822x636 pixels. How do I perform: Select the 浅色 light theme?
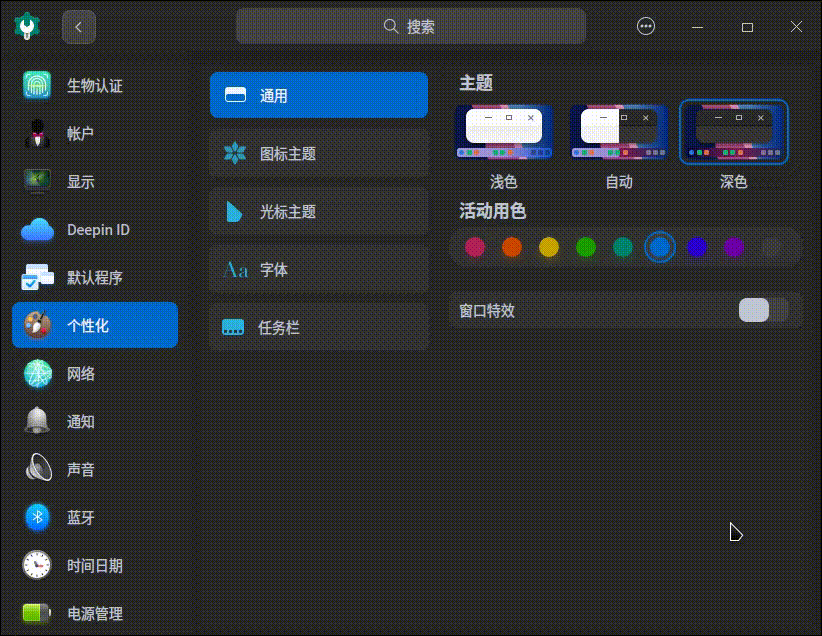click(503, 131)
